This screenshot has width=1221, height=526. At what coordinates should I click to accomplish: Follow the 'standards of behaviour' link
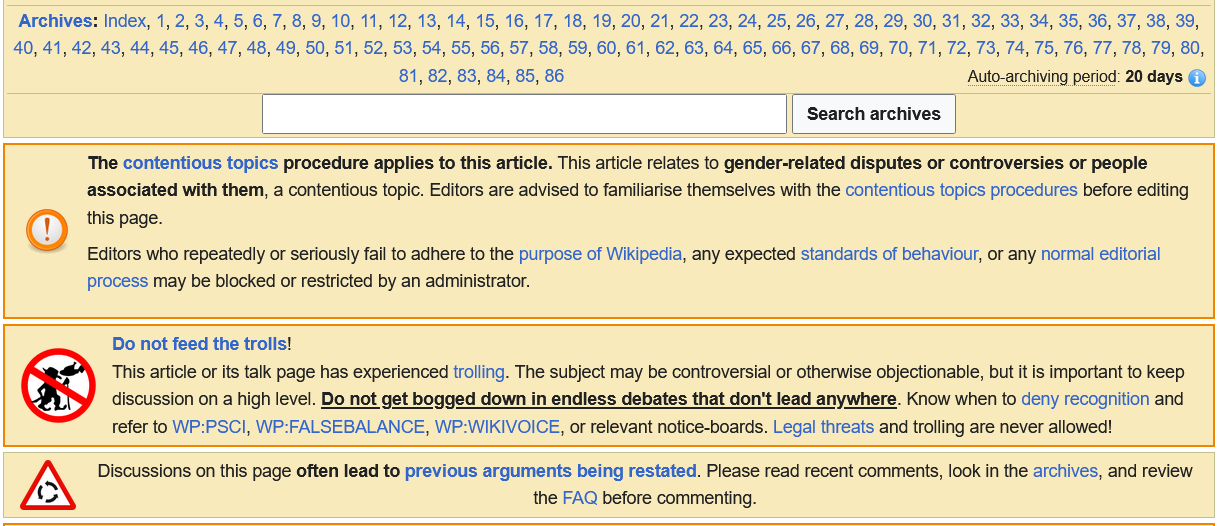click(x=889, y=254)
